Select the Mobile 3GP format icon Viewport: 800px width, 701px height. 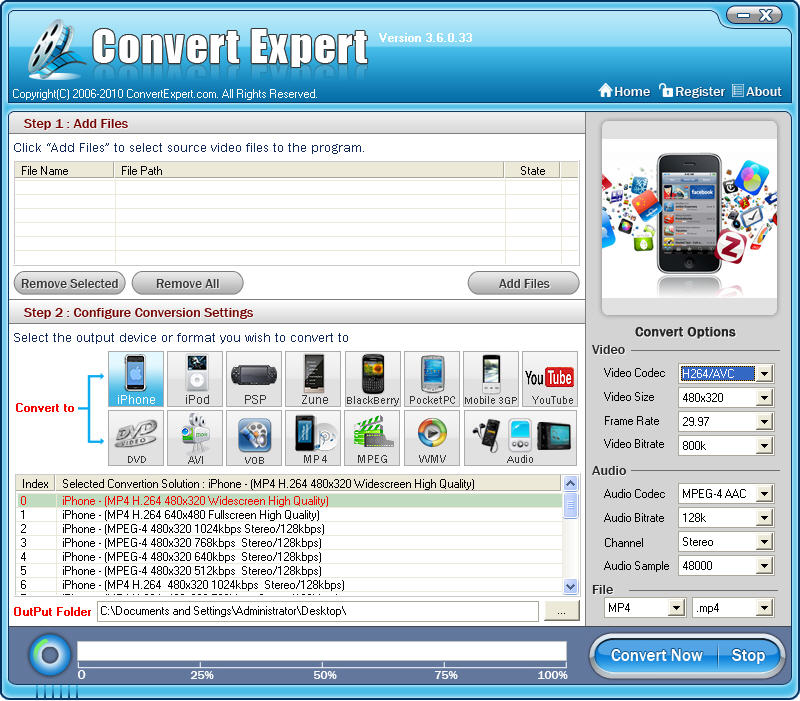[x=491, y=379]
